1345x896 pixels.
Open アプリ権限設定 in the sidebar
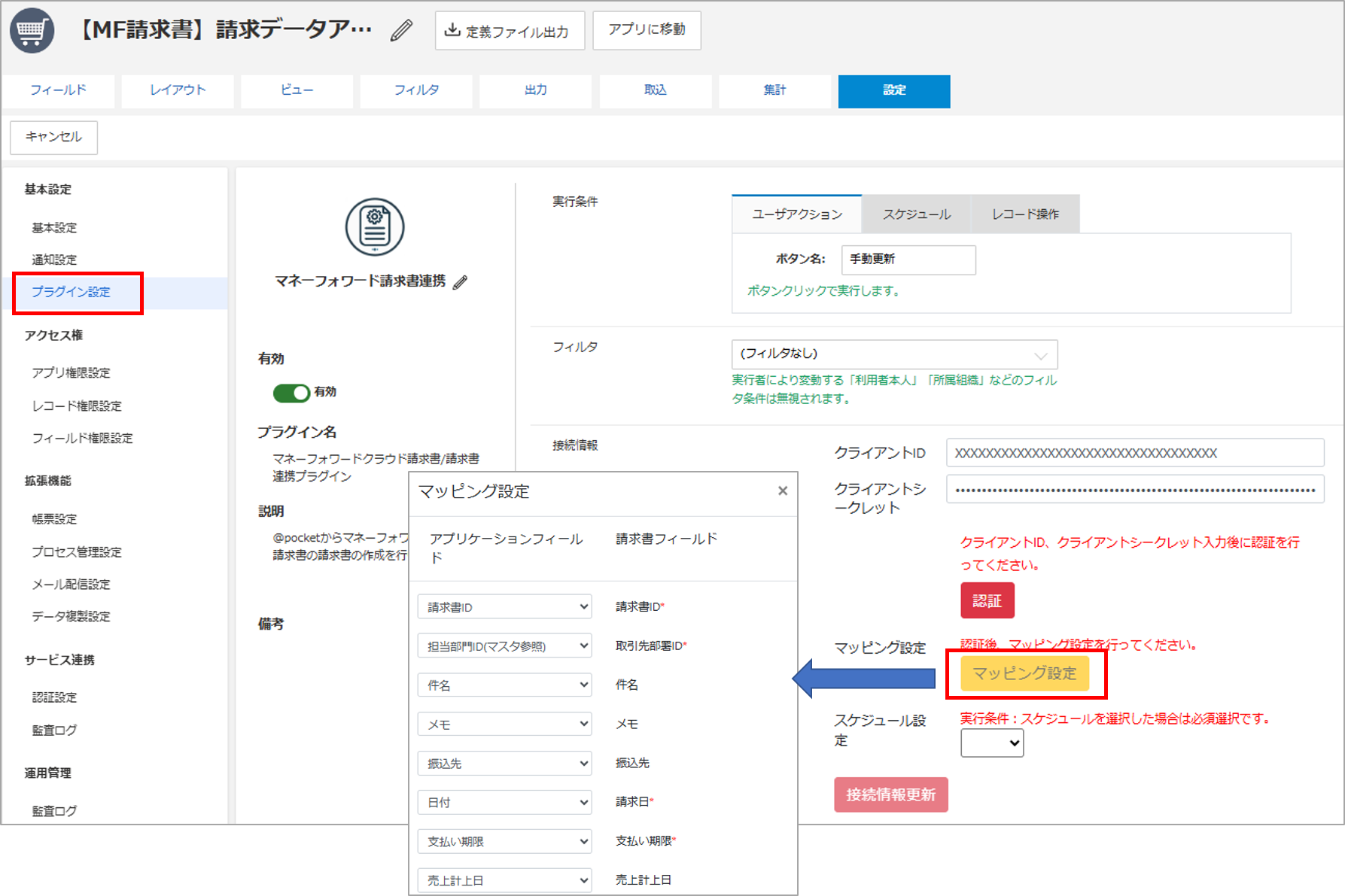pos(71,372)
